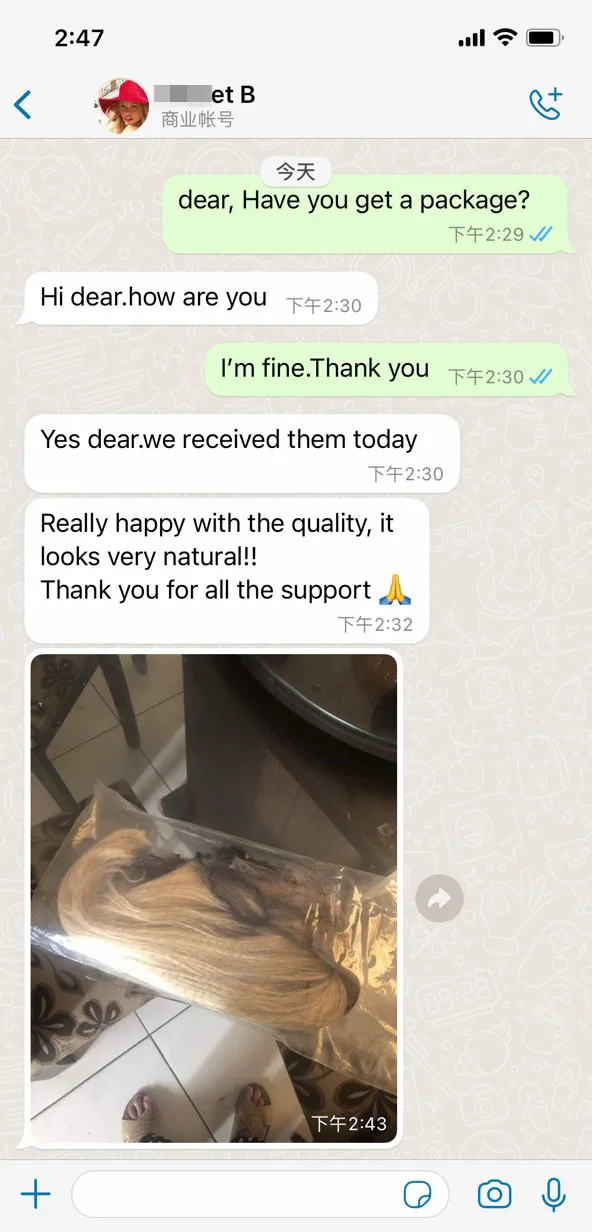Open the received hair bundle photo
The width and height of the screenshot is (592, 1232).
pyautogui.click(x=214, y=899)
